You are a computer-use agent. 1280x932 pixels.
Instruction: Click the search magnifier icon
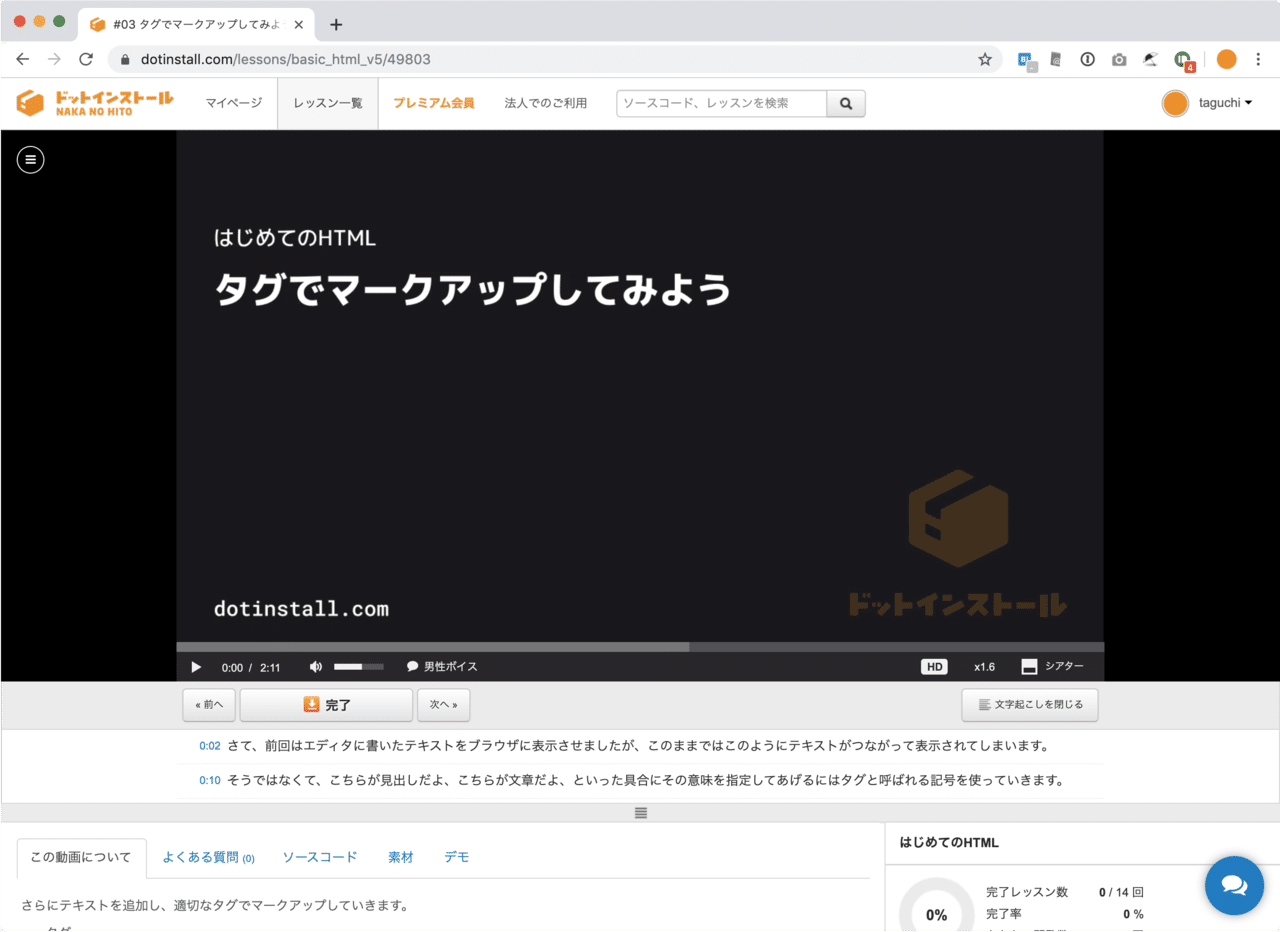click(845, 103)
